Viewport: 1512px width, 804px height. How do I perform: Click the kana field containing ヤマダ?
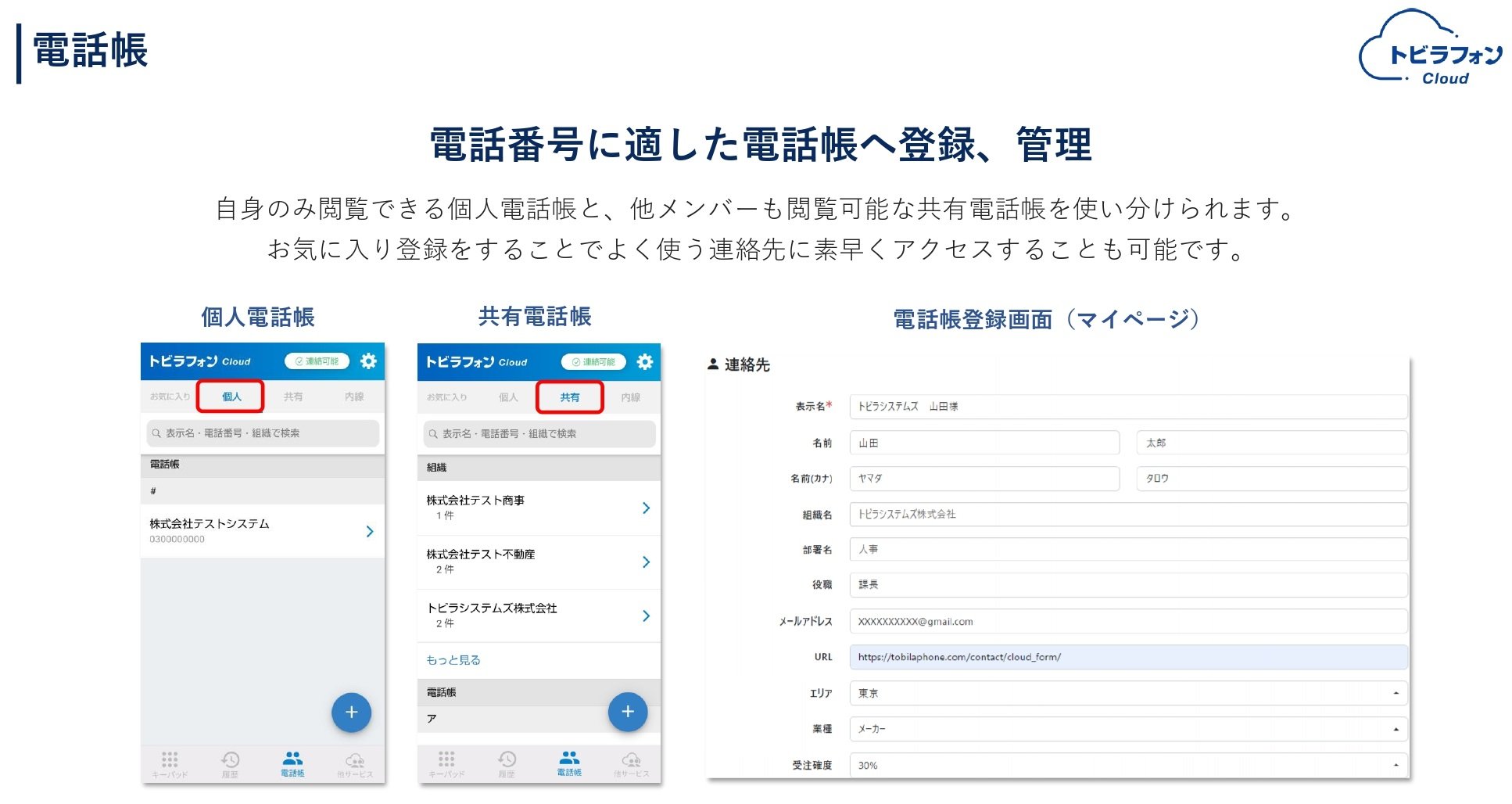(984, 479)
